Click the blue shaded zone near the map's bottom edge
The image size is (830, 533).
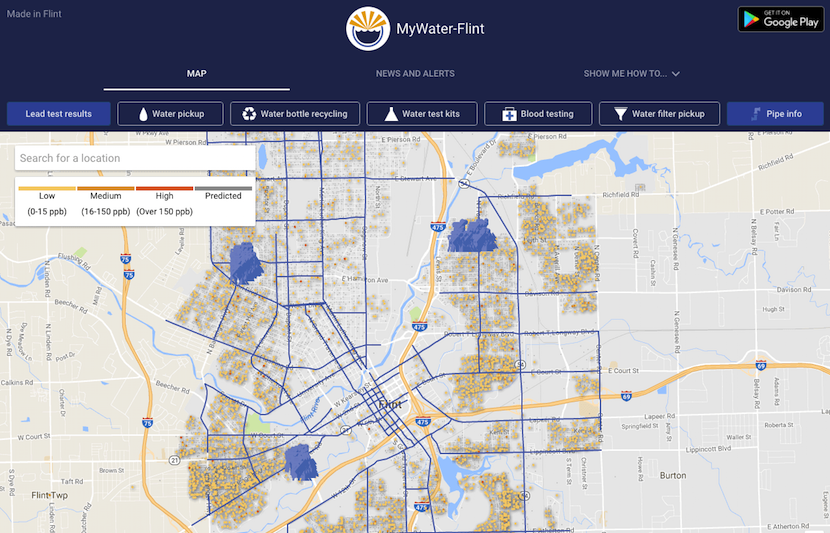point(300,462)
